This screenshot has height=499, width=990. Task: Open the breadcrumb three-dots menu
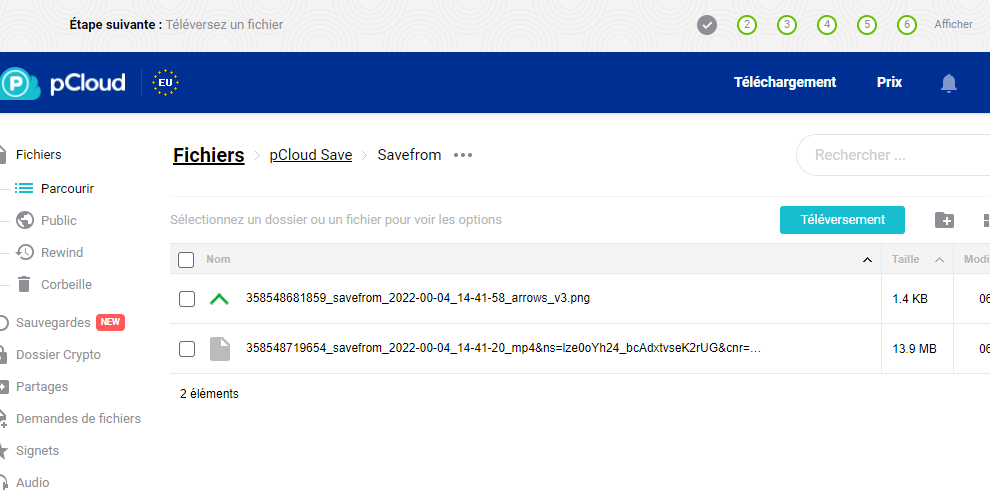(x=463, y=155)
